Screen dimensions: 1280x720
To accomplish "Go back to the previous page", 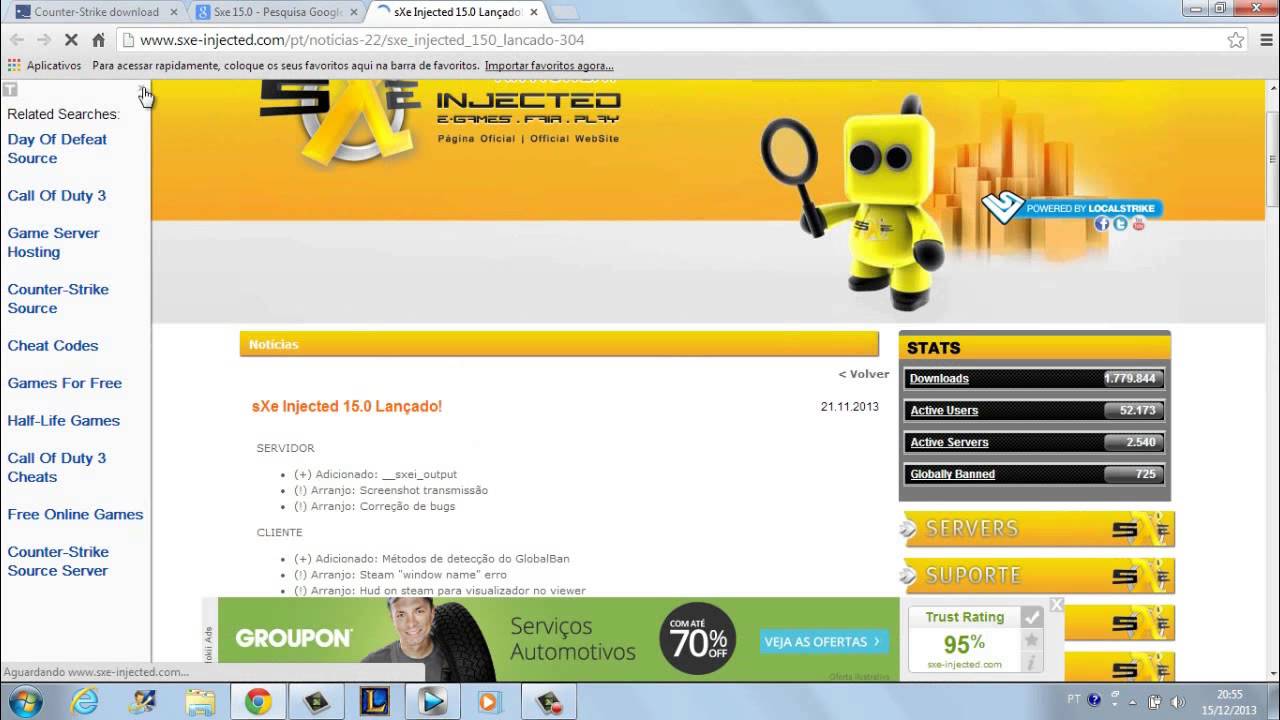I will coord(17,40).
